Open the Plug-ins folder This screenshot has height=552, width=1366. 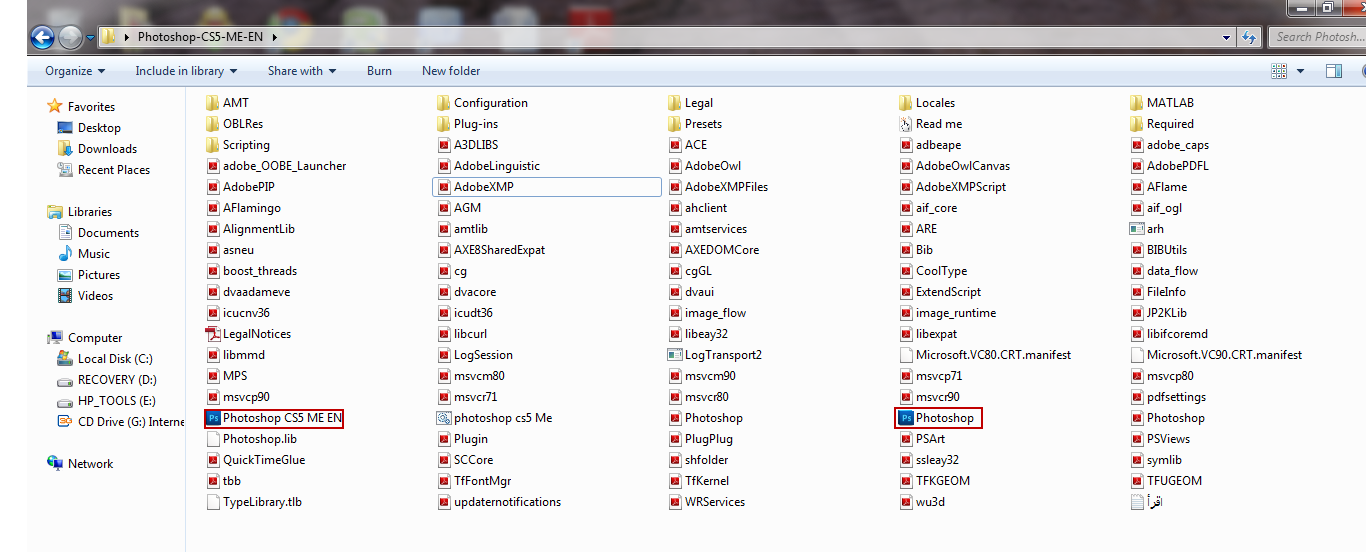point(467,124)
